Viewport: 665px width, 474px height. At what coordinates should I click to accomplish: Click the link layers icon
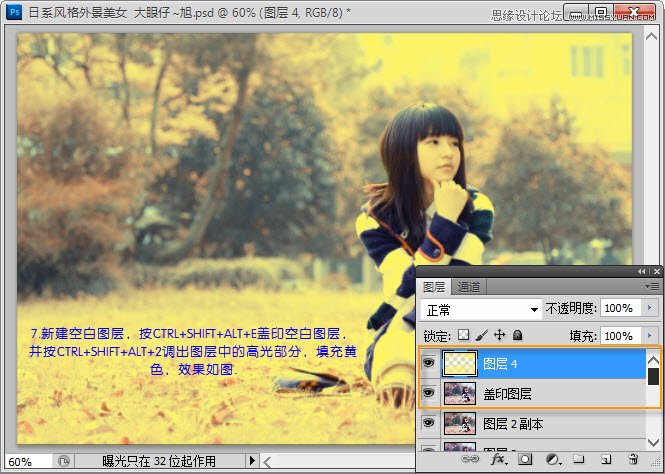click(470, 459)
